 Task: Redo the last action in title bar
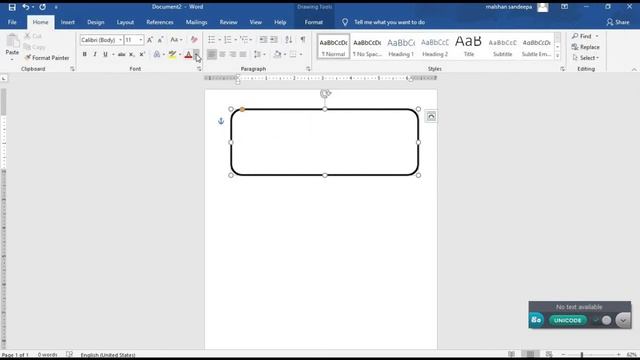coord(42,7)
